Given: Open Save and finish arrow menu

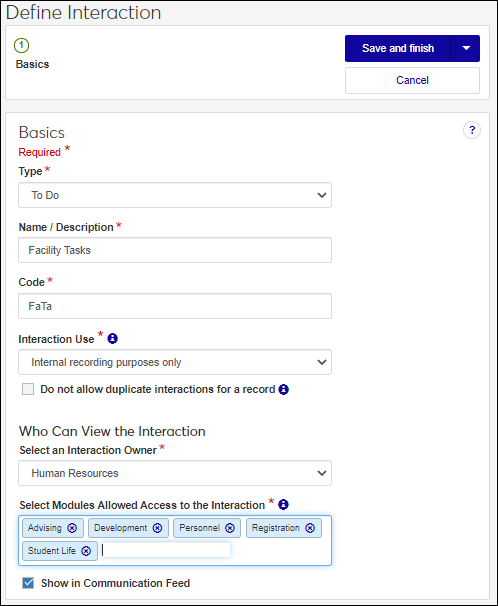Looking at the screenshot, I should [x=466, y=48].
